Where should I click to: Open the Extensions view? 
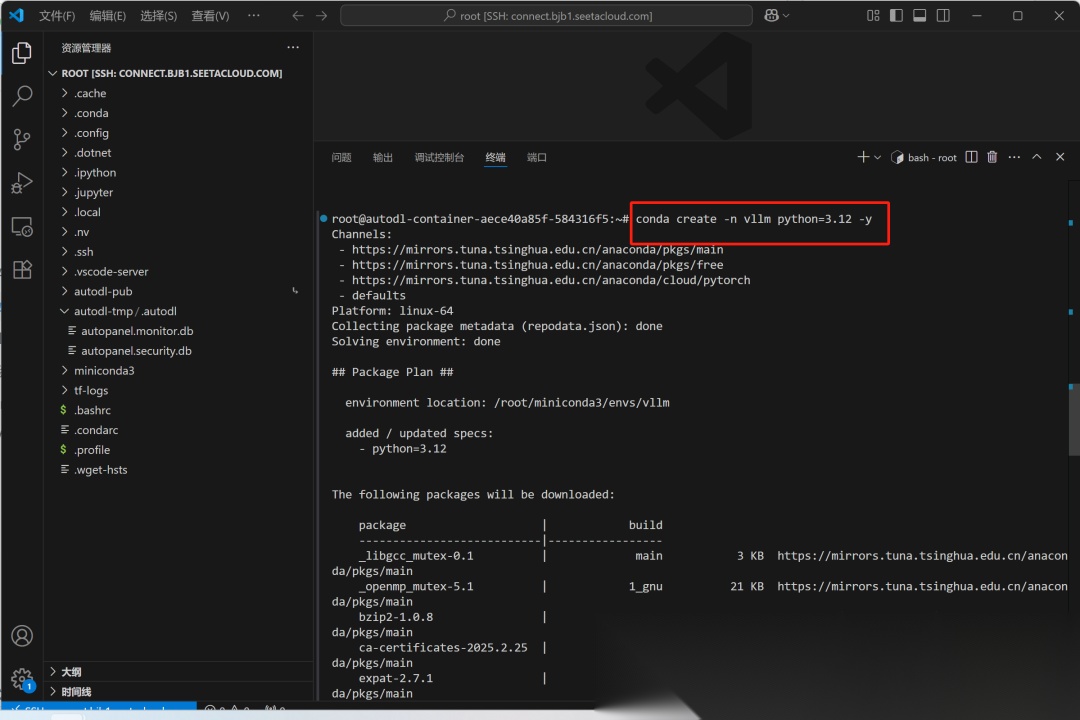[x=21, y=269]
